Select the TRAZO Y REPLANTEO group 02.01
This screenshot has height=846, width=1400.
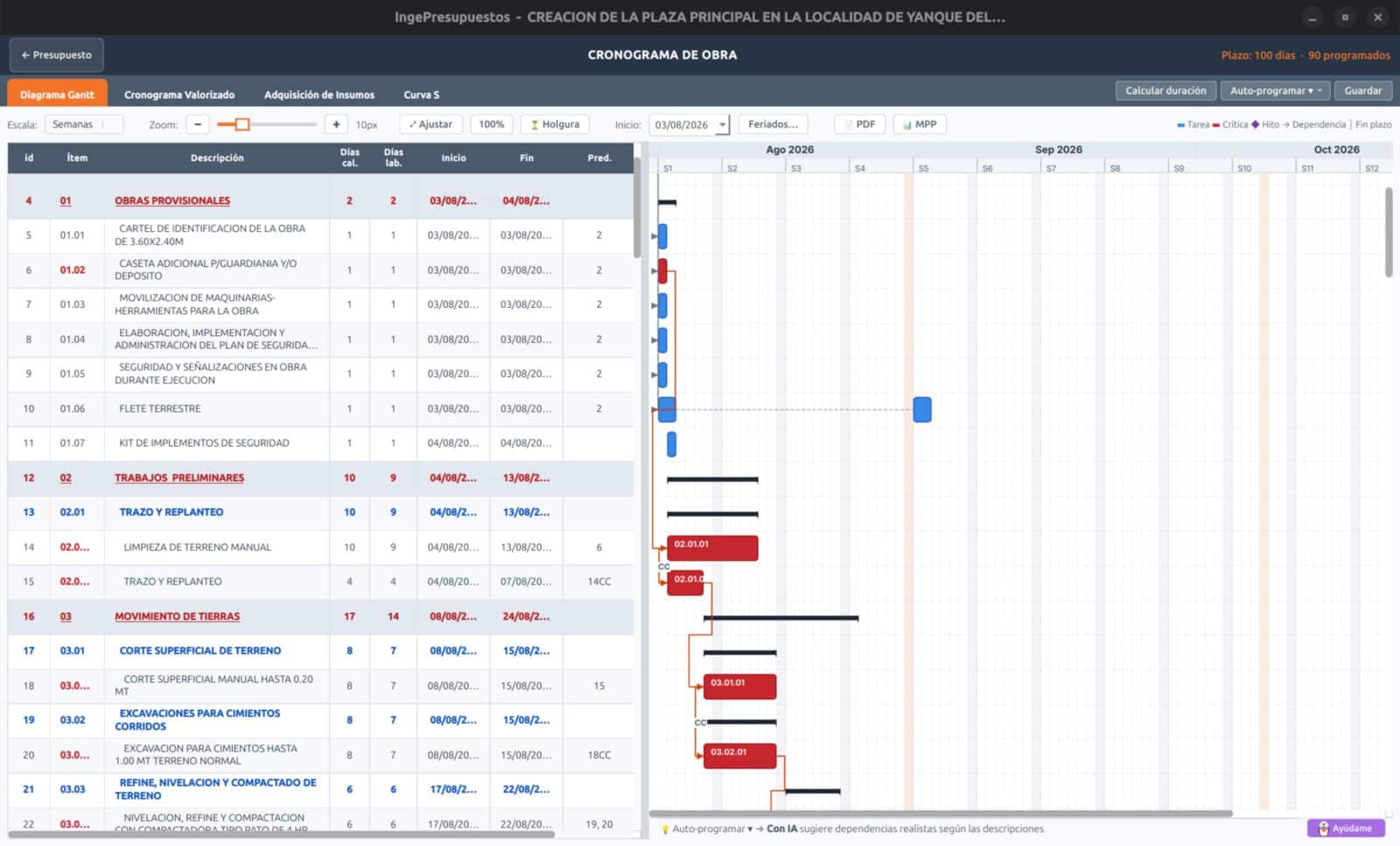(320, 513)
